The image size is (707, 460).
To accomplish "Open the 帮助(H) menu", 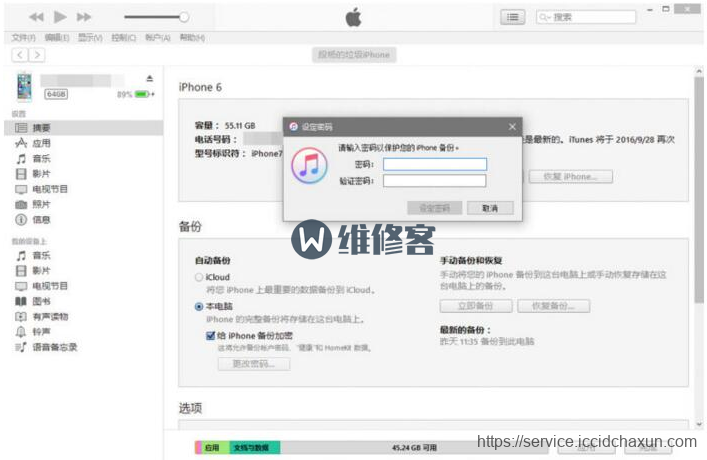I will (192, 37).
